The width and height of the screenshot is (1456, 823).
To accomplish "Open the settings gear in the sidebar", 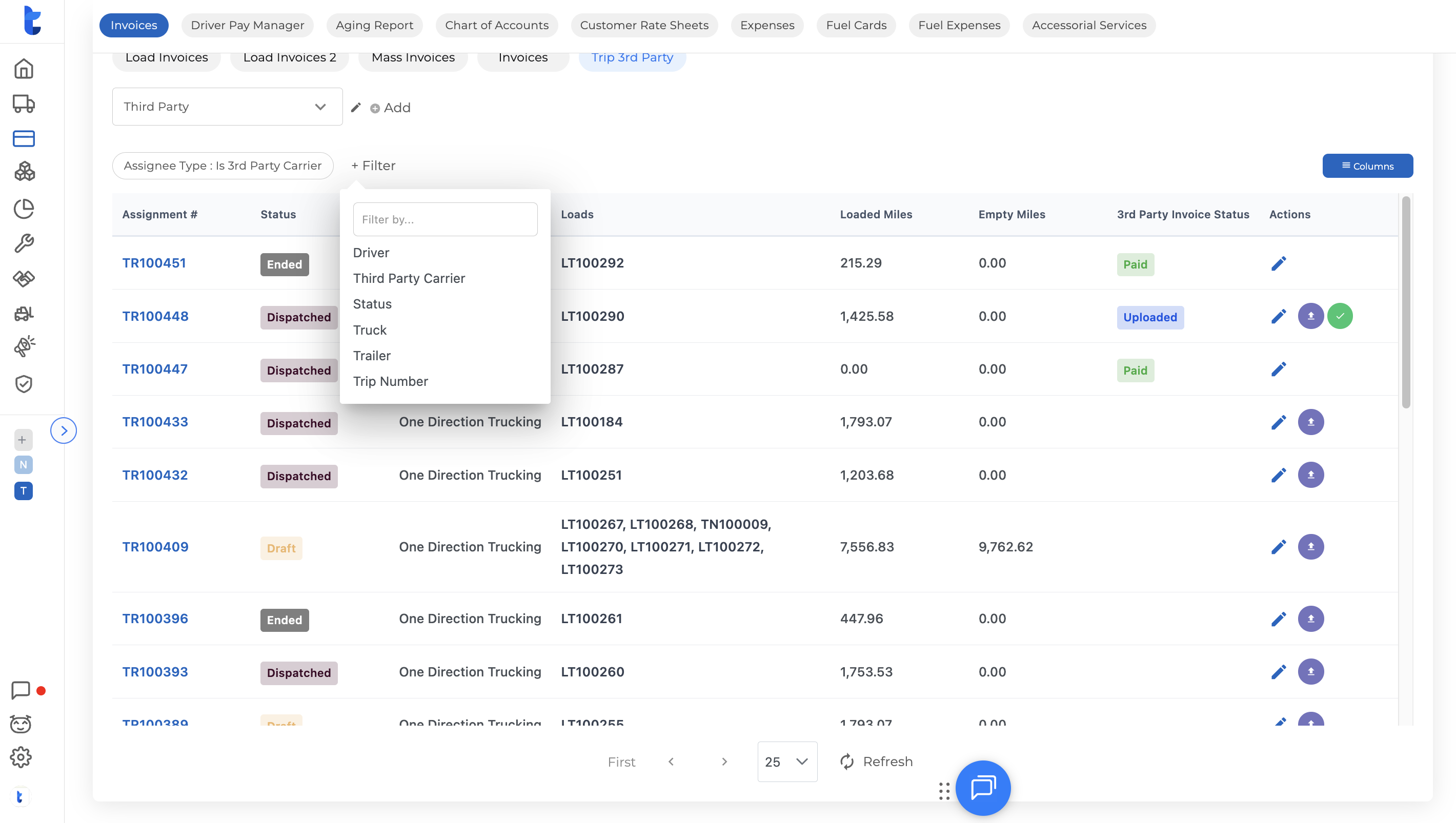I will (x=21, y=757).
